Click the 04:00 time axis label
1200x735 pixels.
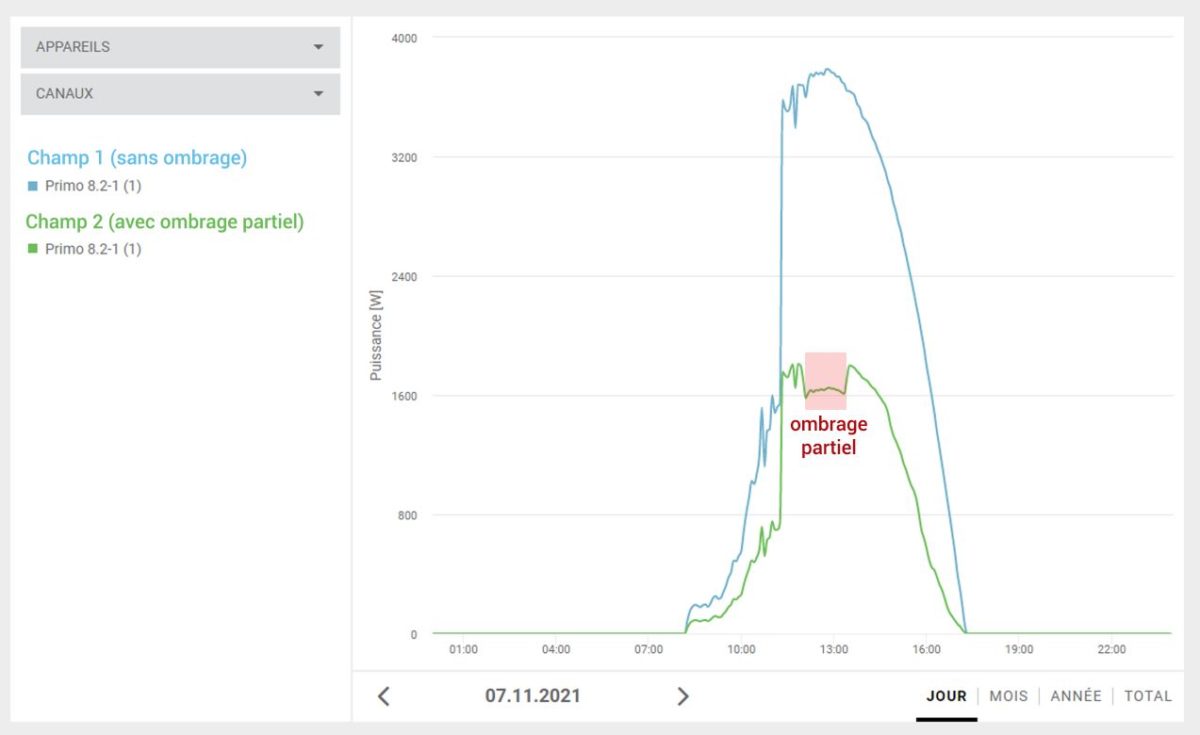[x=556, y=649]
